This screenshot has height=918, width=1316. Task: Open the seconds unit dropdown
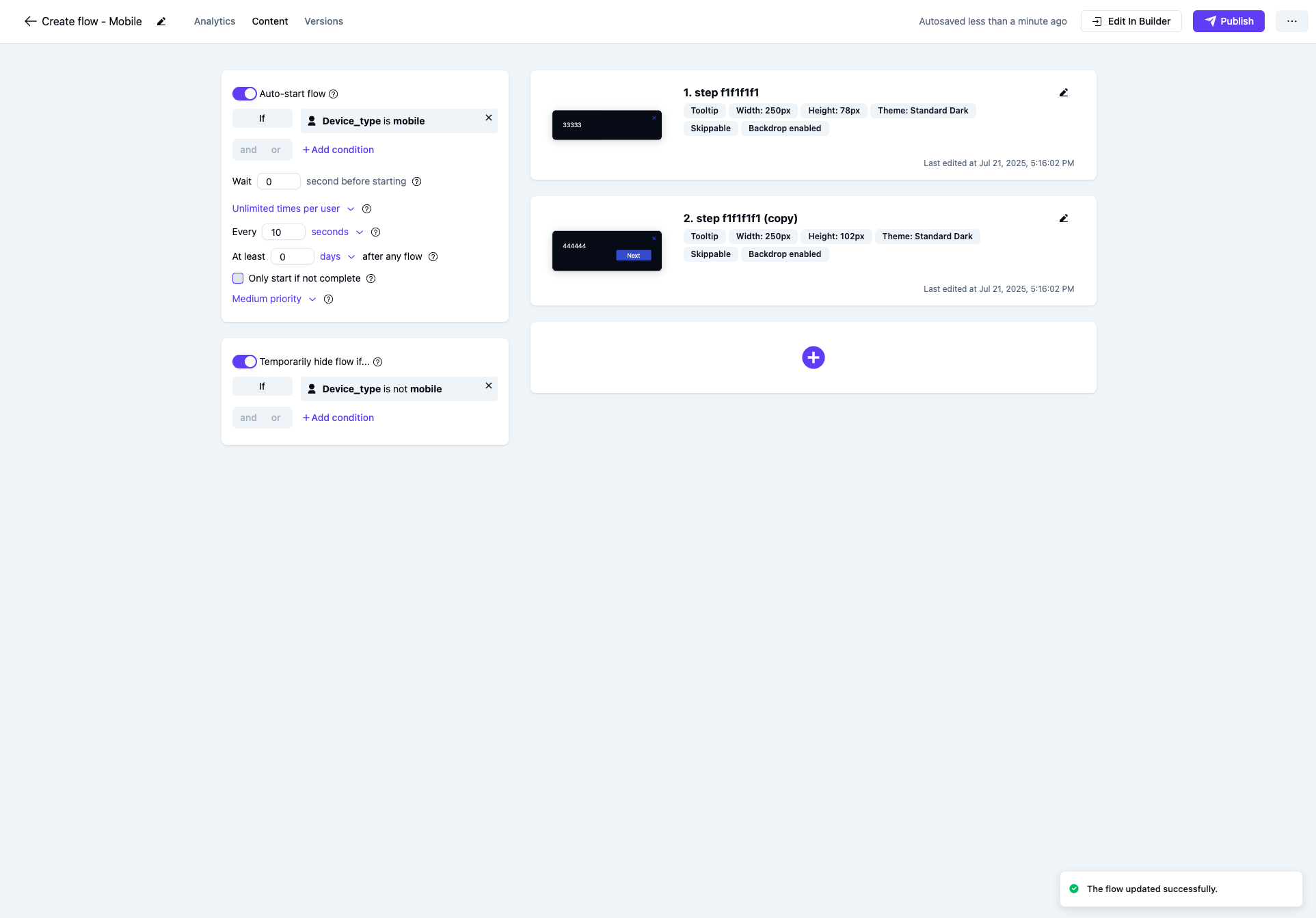click(337, 232)
